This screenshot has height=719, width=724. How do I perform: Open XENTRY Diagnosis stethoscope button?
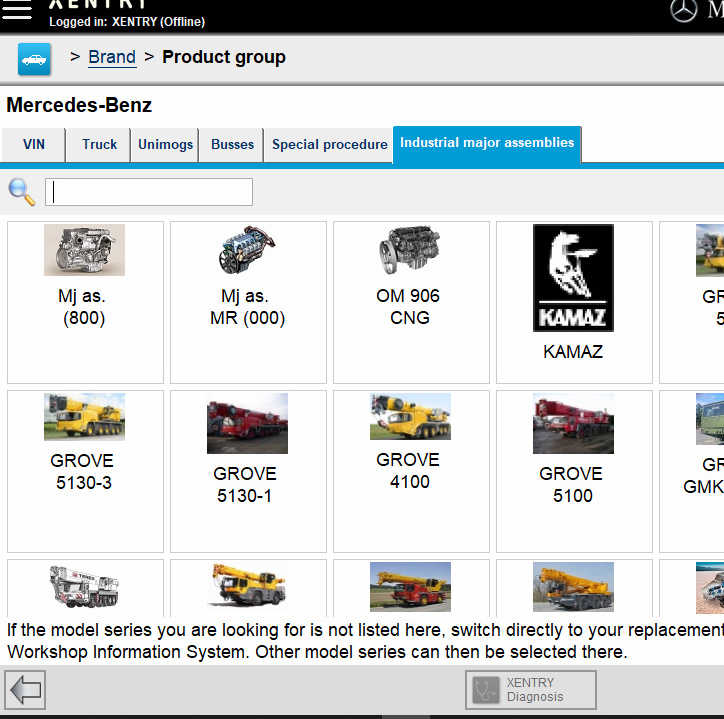[x=531, y=690]
